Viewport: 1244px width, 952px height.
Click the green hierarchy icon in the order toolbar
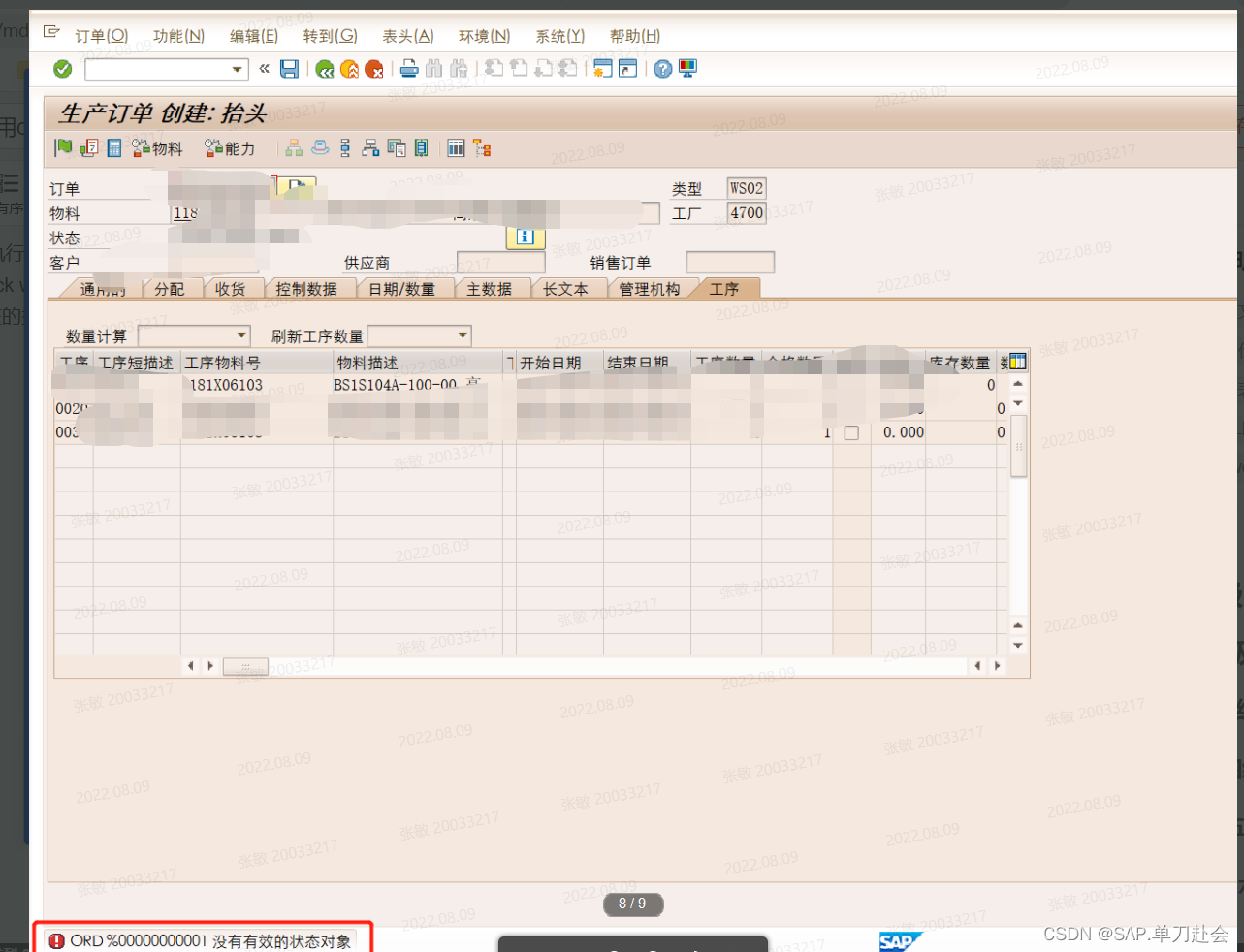(x=294, y=147)
